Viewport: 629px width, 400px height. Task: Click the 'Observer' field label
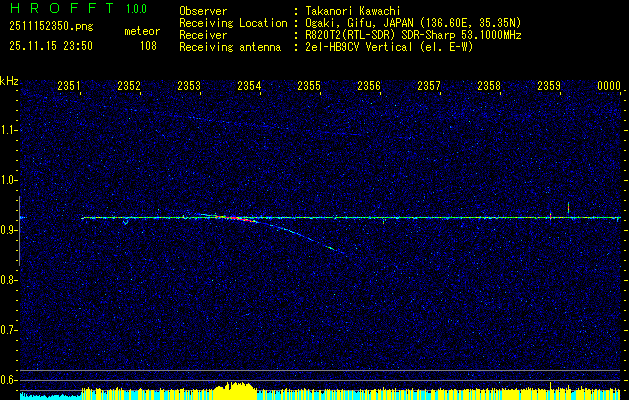203,11
